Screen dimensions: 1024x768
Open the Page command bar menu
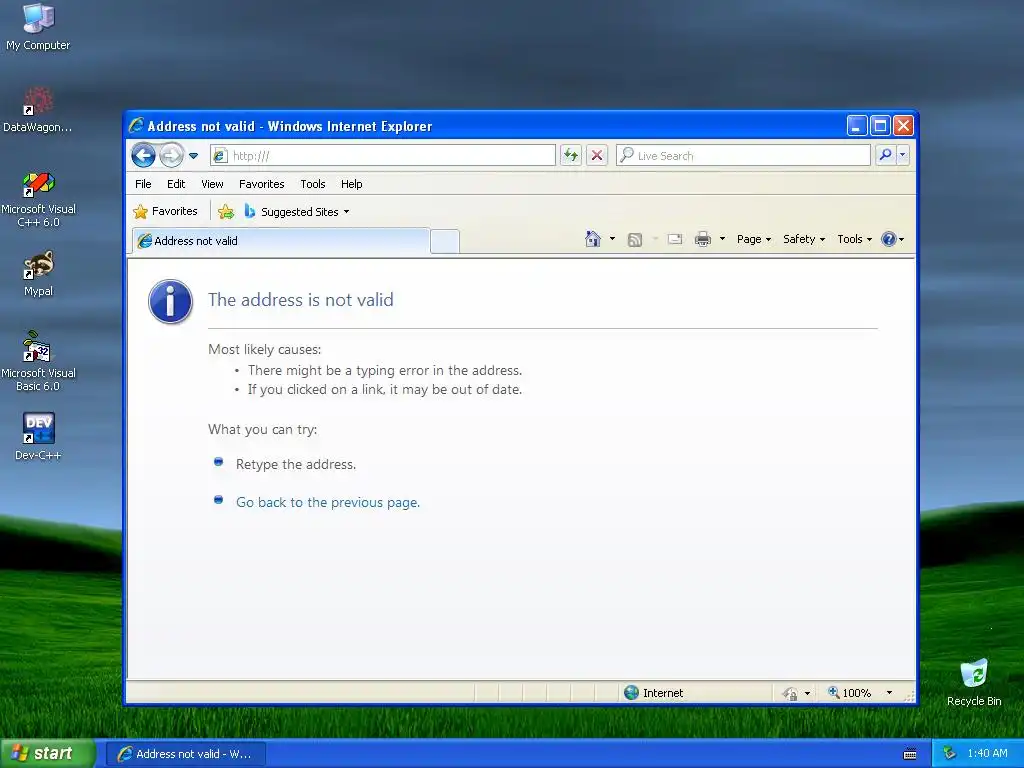[x=754, y=239]
